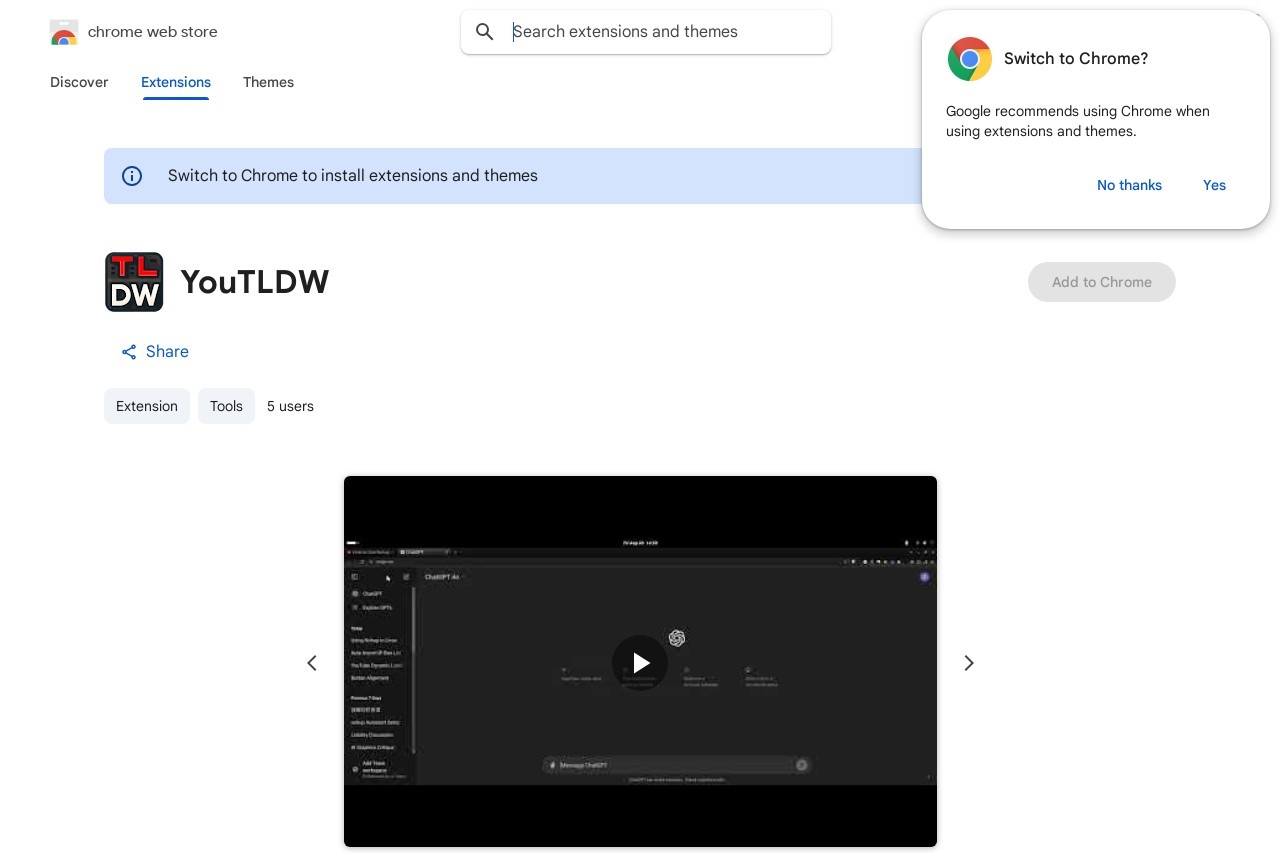Accept with the Yes button
Image resolution: width=1280 pixels, height=853 pixels.
[1214, 185]
